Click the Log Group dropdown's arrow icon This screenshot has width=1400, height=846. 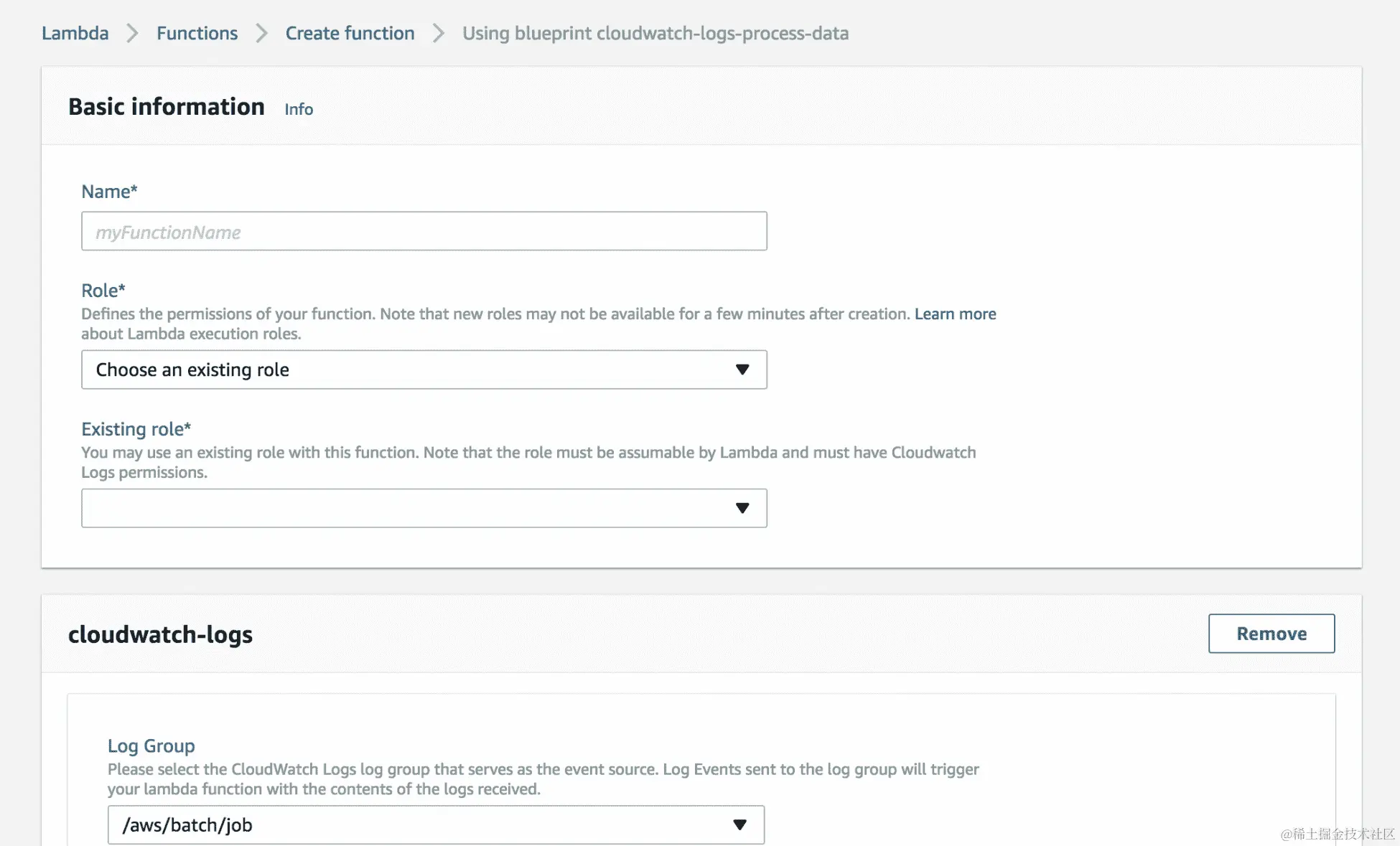(x=739, y=824)
